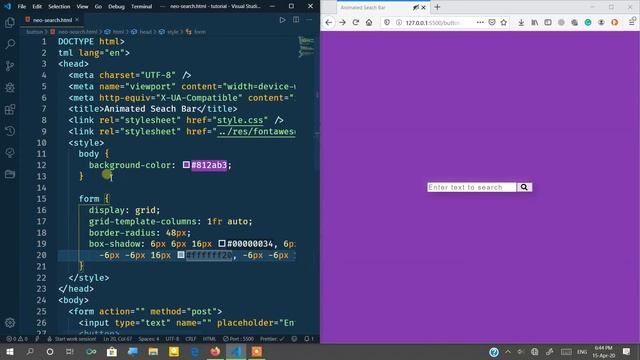This screenshot has height=360, width=640.
Task: Click the style breadcrumb item
Action: 172,32
